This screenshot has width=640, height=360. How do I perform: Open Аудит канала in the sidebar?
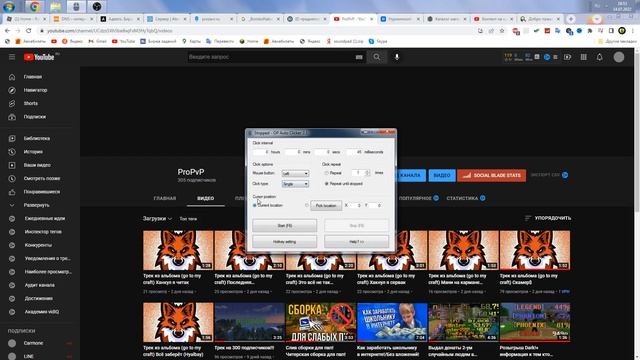(x=40, y=285)
